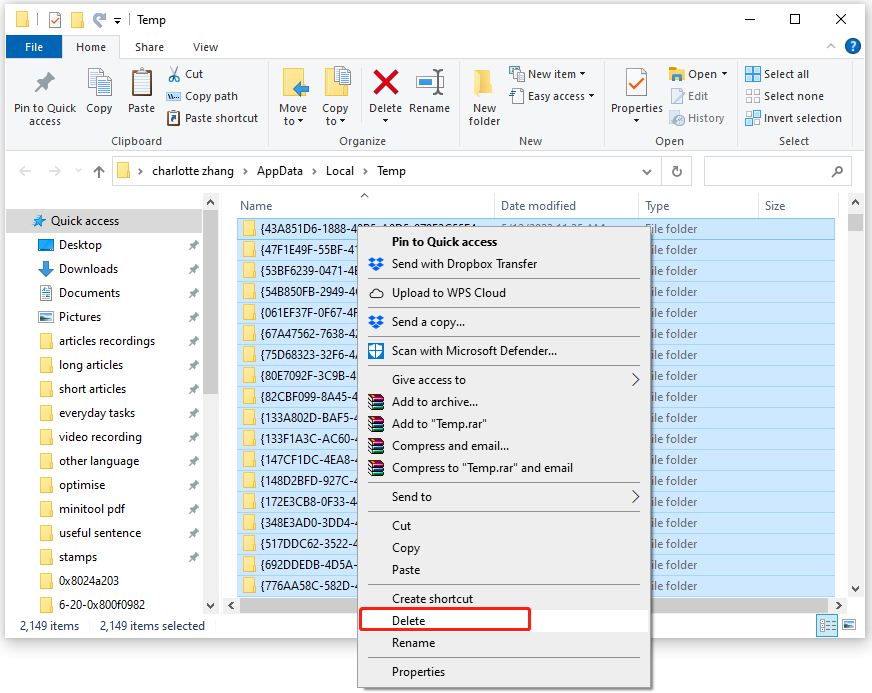Click the search box in Temp

[777, 172]
